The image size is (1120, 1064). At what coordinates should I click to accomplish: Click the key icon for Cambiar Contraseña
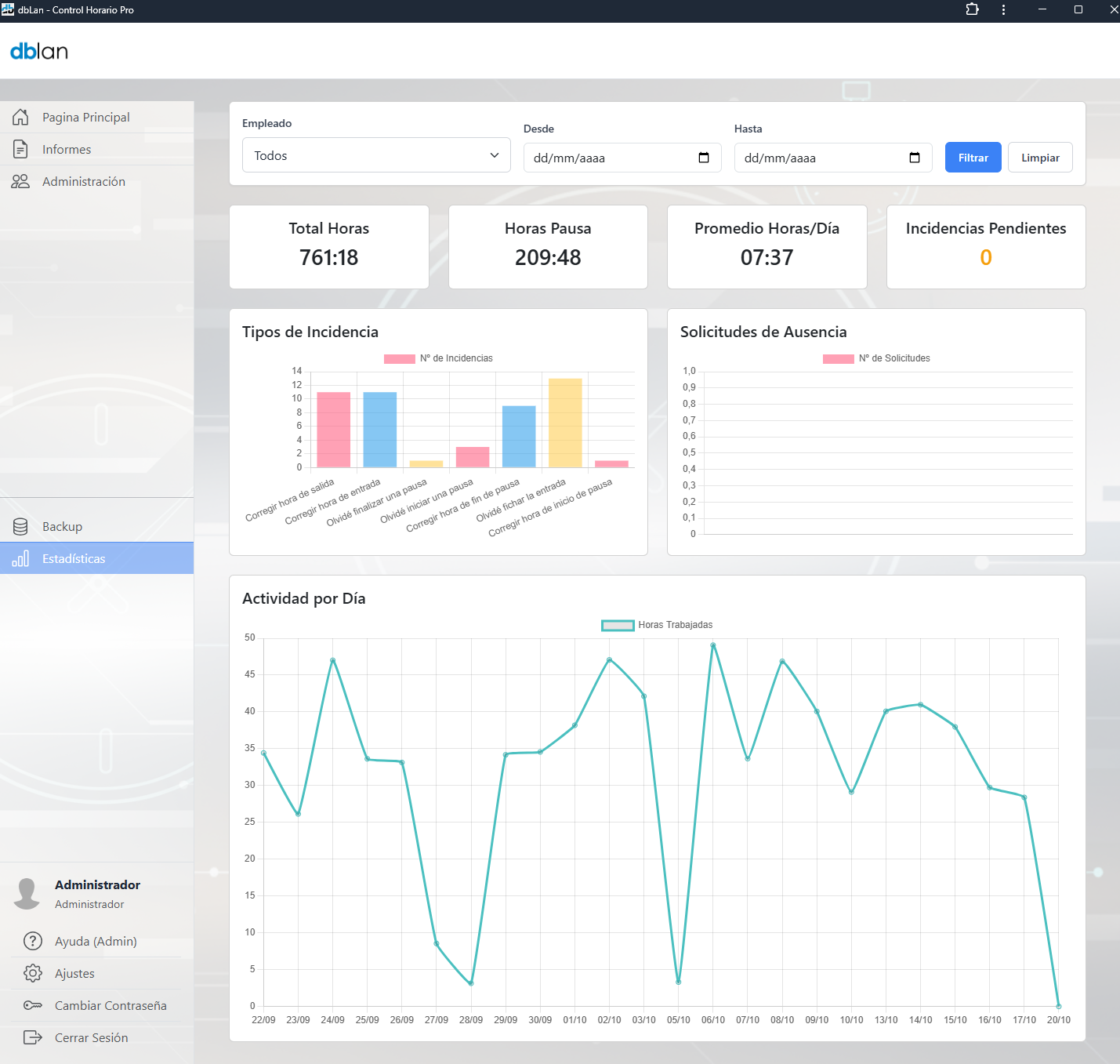coord(33,1005)
